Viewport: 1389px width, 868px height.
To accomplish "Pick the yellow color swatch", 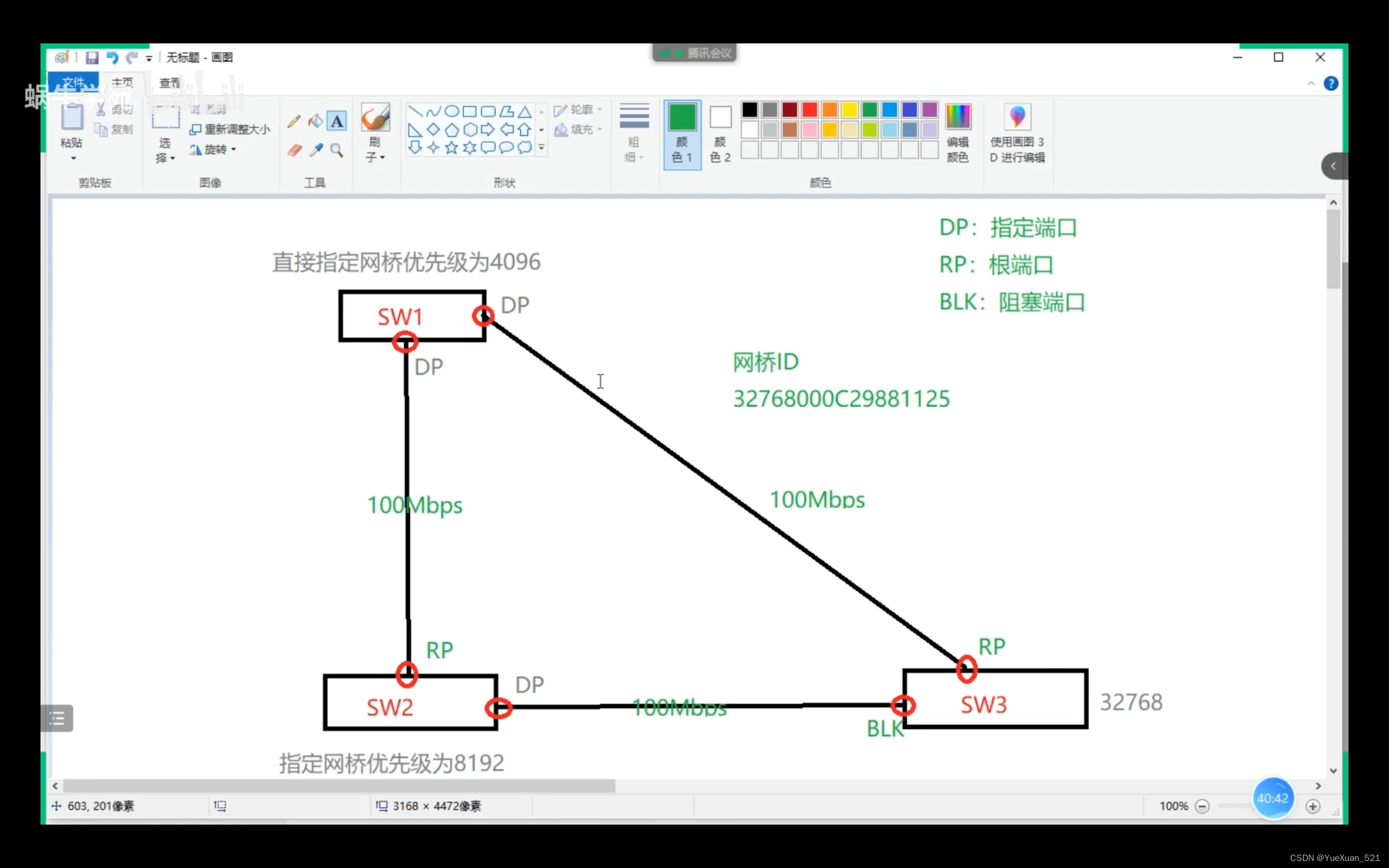I will point(850,109).
